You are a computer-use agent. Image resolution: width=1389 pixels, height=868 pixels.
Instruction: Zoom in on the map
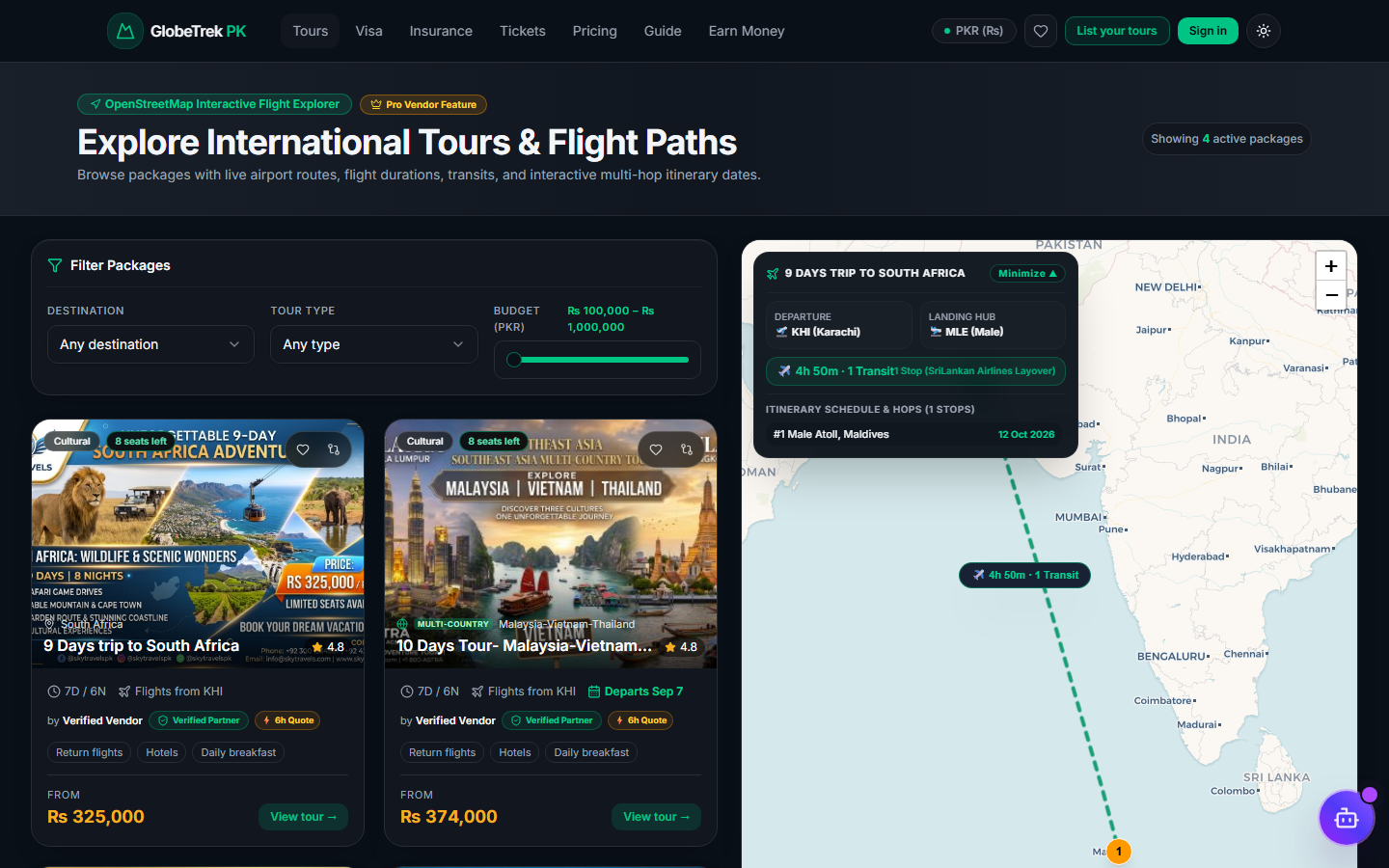click(1331, 266)
